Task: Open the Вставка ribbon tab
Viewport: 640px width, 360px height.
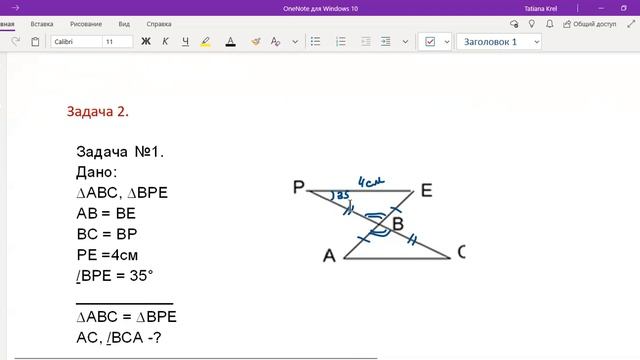Action: 42,24
